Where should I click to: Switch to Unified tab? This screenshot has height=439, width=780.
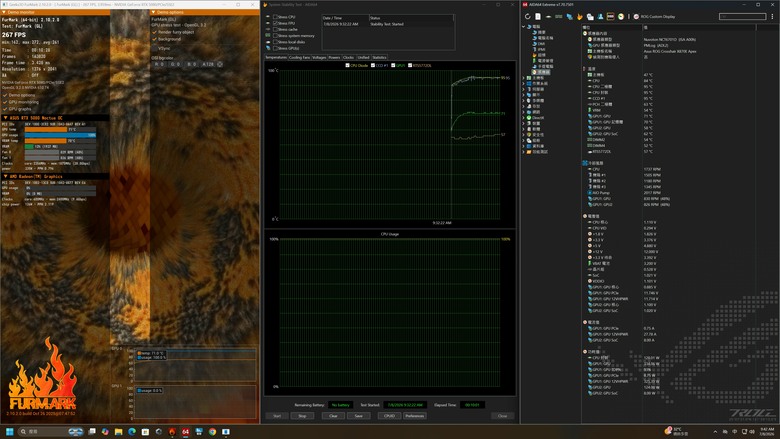pos(363,57)
